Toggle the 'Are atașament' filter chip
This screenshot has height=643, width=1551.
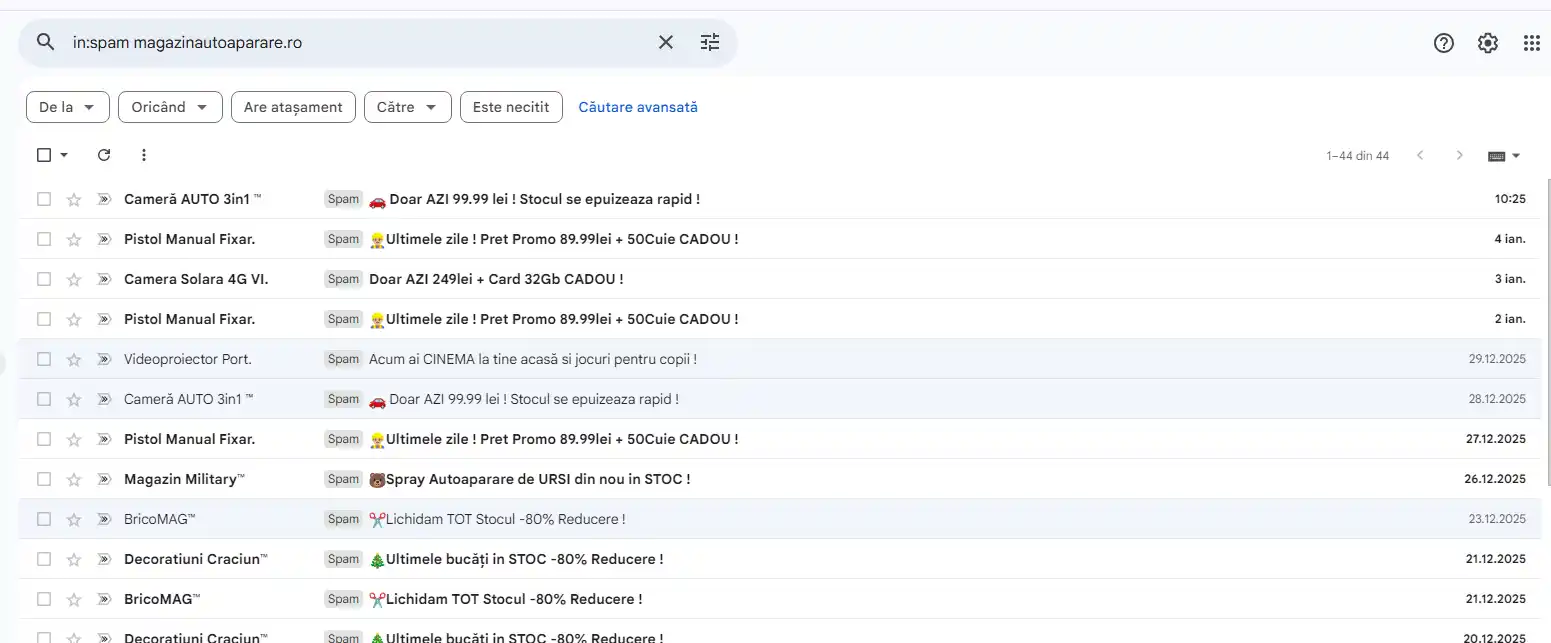[x=293, y=107]
